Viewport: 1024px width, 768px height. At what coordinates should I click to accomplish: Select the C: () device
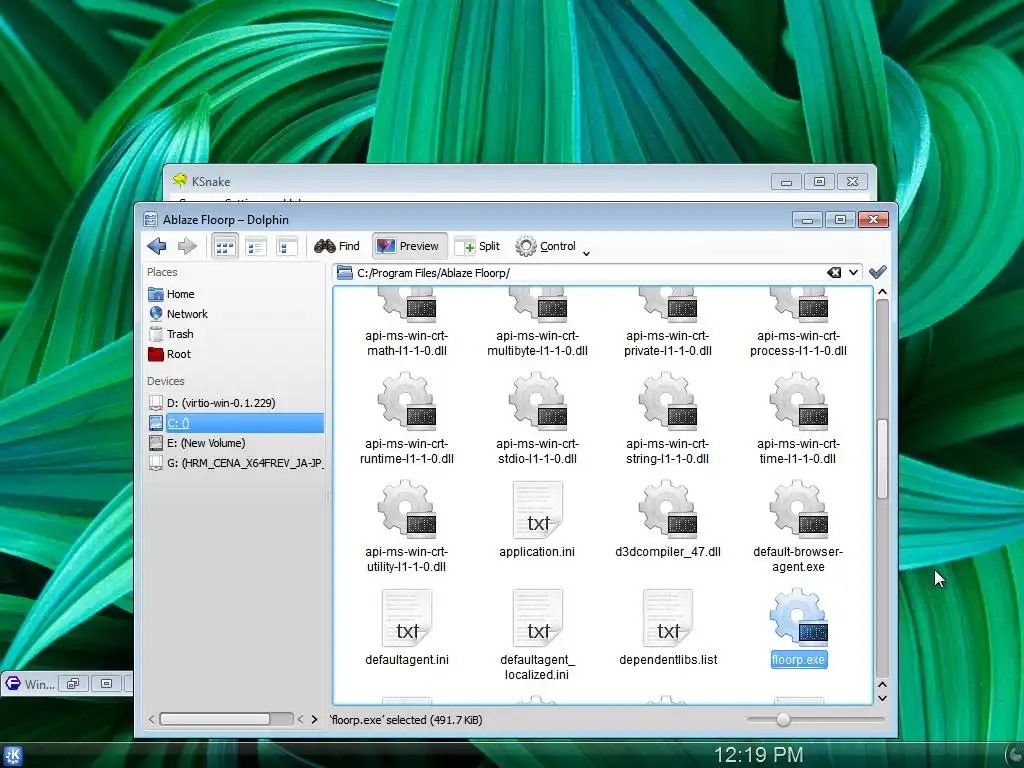[236, 423]
